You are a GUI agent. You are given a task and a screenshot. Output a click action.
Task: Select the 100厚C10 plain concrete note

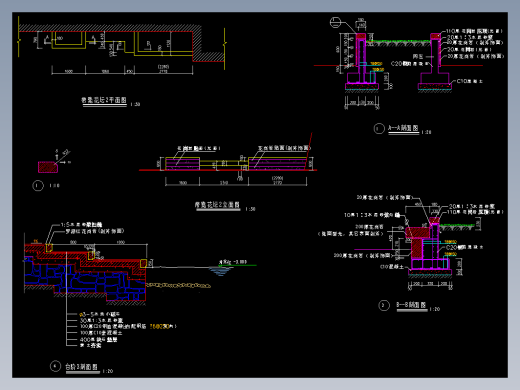[101, 333]
